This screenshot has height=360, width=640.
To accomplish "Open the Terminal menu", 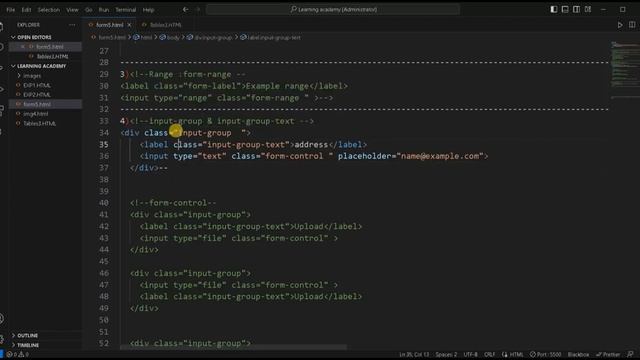I will click(x=126, y=9).
